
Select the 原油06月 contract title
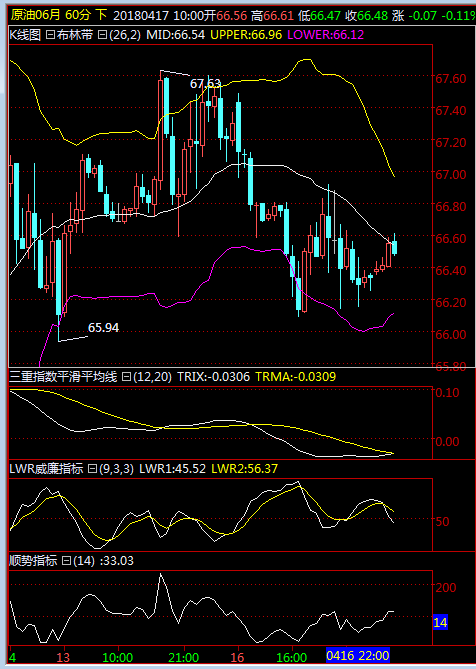pos(36,15)
